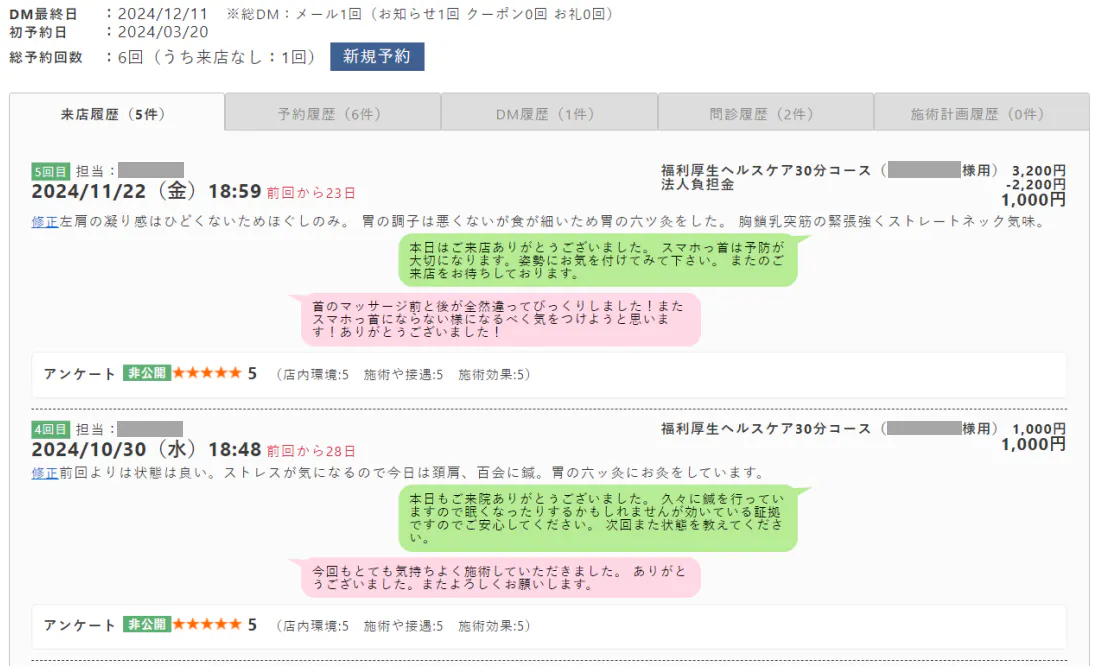Click 非公開 badge in the 11/22 survey

tap(147, 373)
